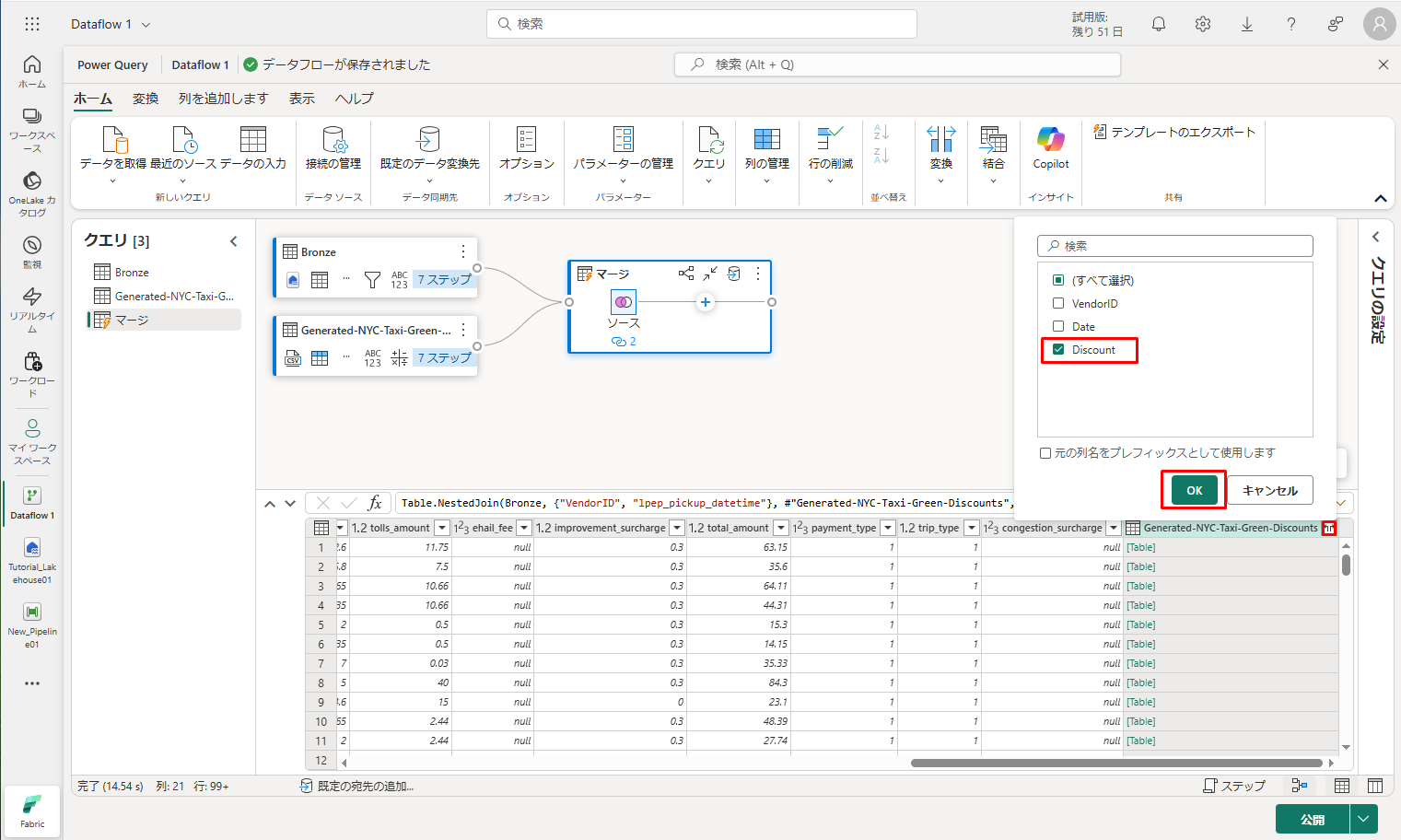This screenshot has width=1401, height=840.
Task: Click the OK button
Action: pos(1194,490)
